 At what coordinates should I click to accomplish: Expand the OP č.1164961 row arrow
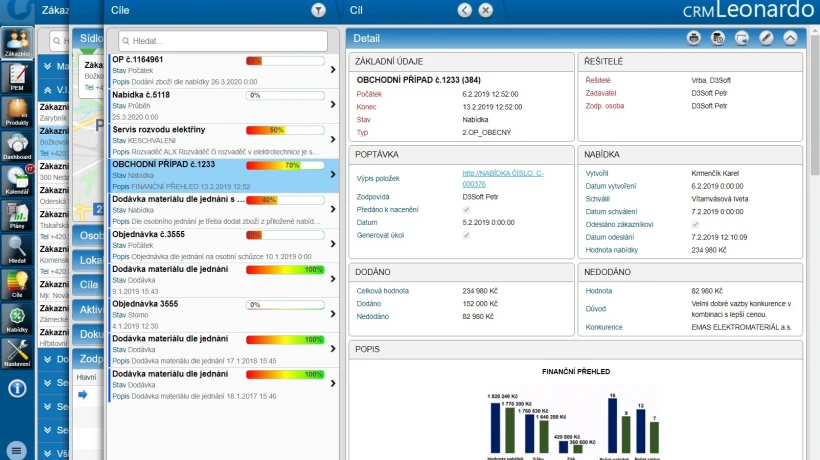(x=333, y=70)
